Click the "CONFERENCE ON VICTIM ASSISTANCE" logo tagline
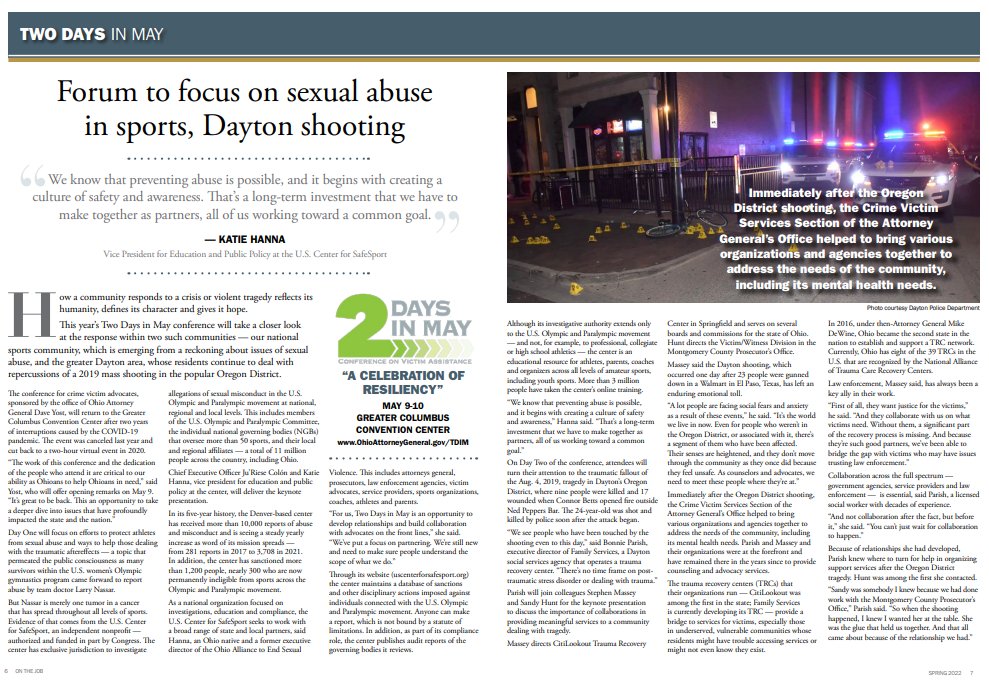 pyautogui.click(x=404, y=361)
